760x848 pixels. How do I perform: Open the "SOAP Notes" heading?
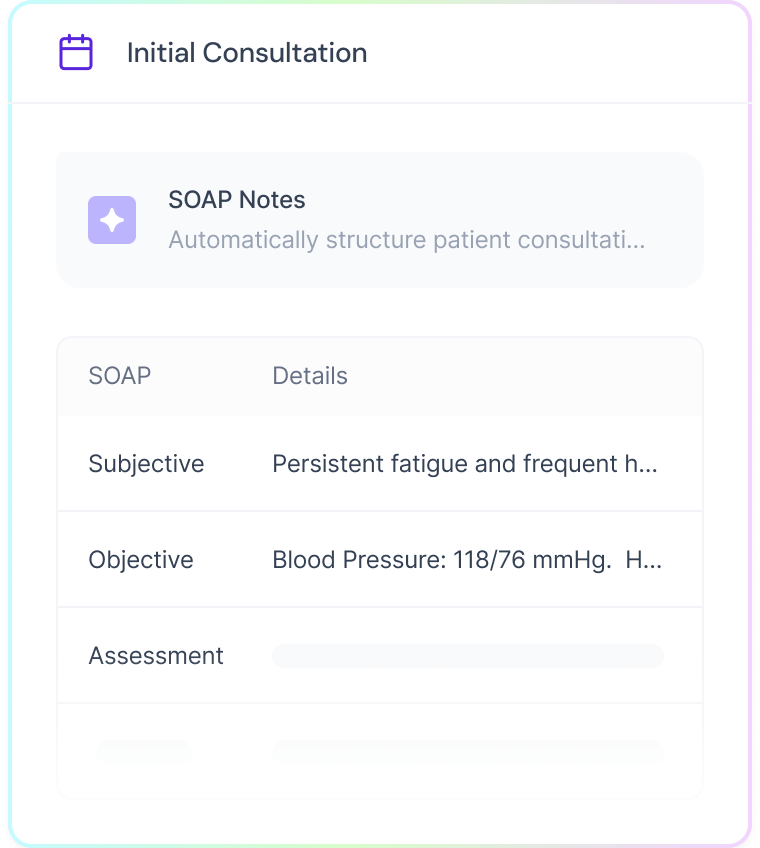[x=237, y=200]
